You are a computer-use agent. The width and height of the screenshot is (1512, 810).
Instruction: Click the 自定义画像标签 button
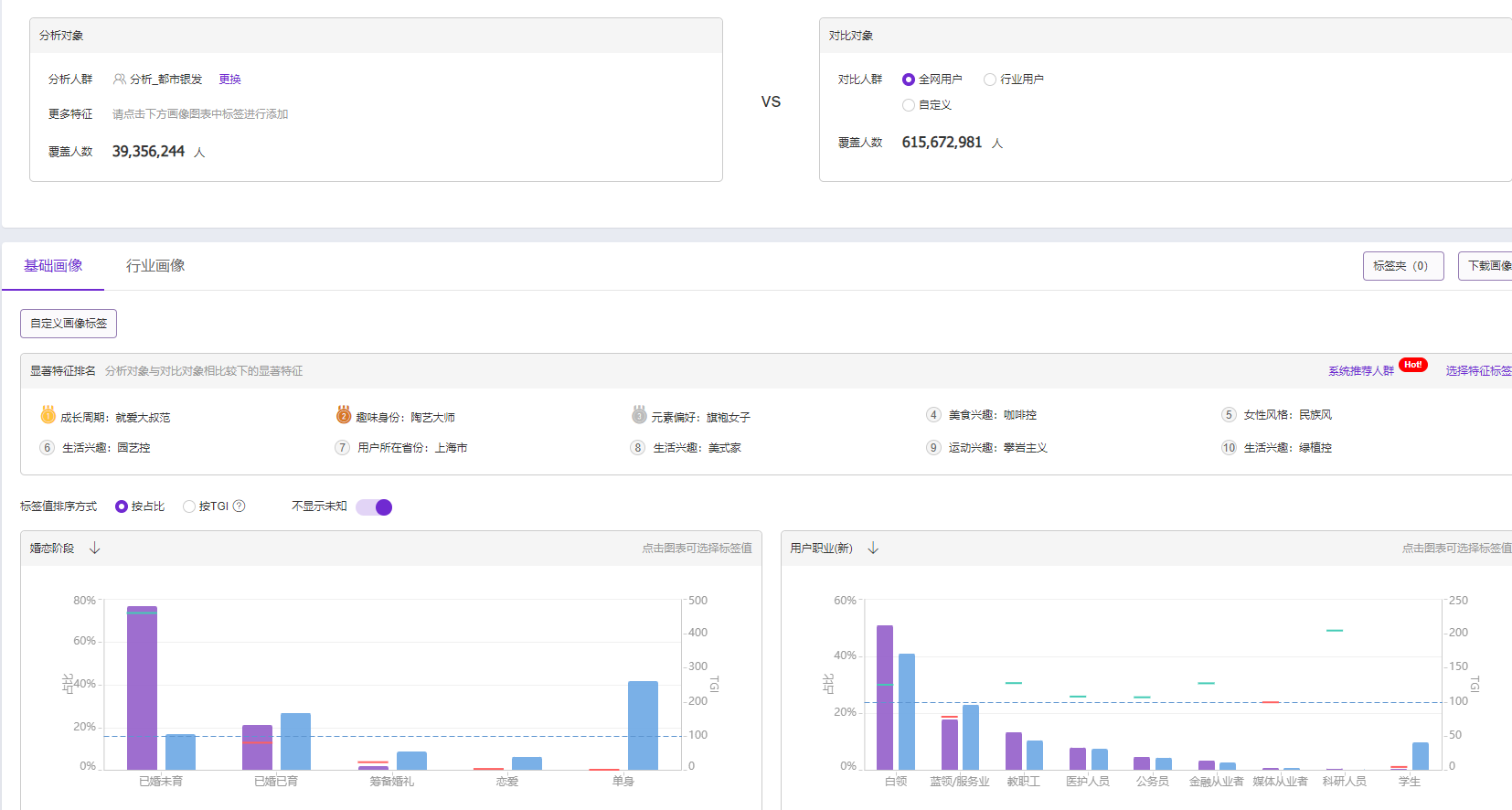click(69, 324)
